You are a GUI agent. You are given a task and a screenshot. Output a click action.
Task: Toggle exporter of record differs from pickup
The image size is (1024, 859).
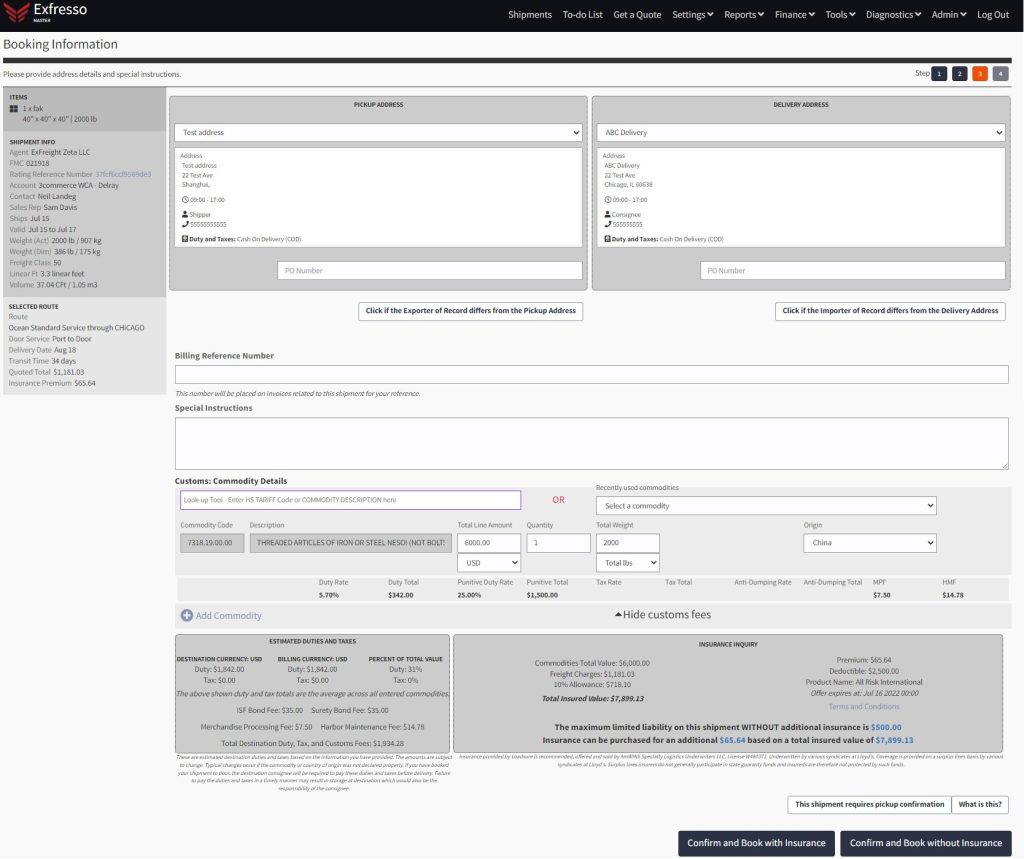point(470,311)
